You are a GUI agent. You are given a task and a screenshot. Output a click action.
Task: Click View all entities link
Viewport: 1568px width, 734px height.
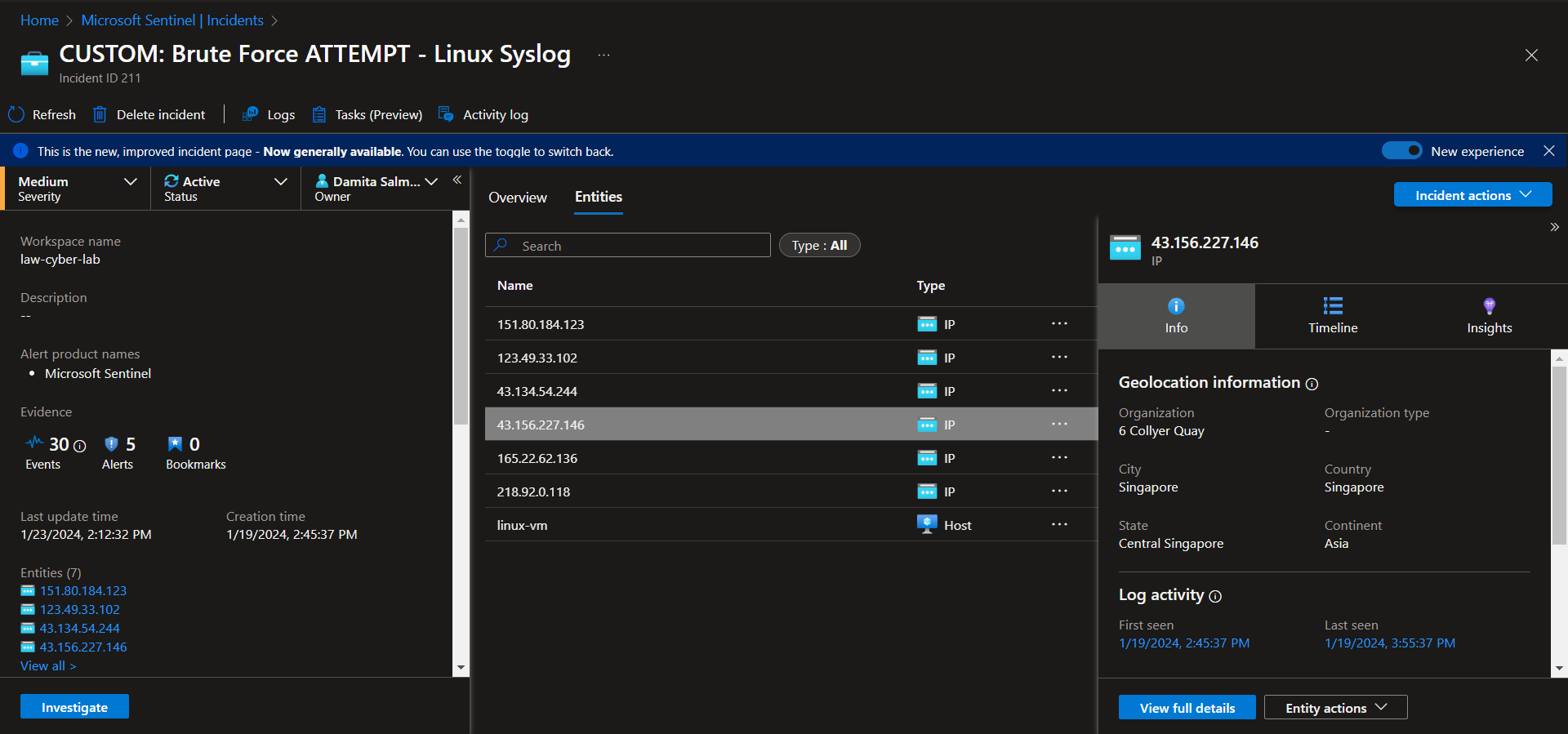pos(48,666)
